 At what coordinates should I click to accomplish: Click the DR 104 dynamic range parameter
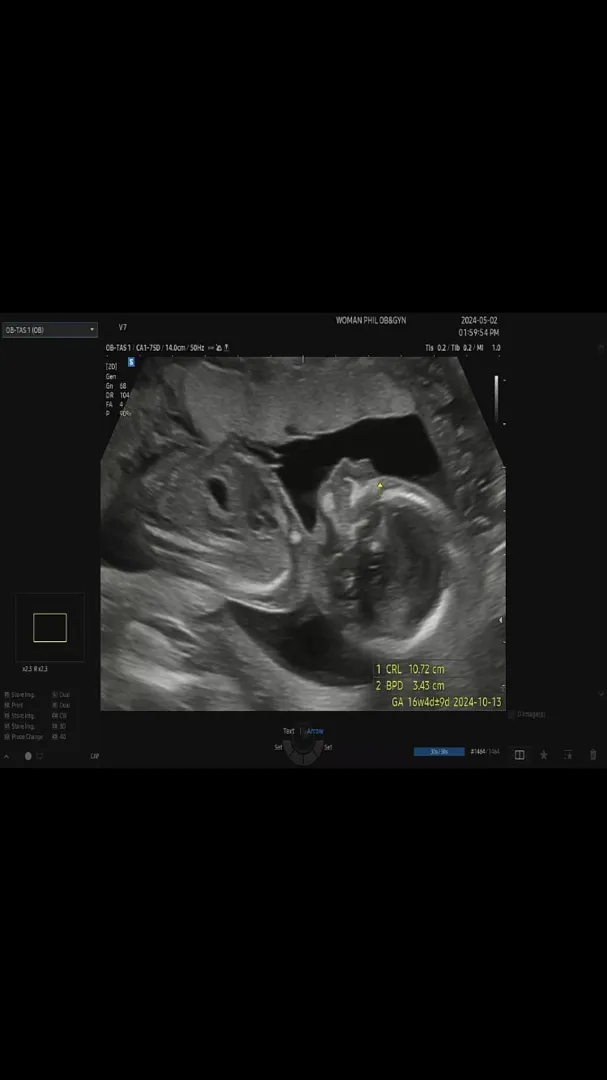coord(118,395)
